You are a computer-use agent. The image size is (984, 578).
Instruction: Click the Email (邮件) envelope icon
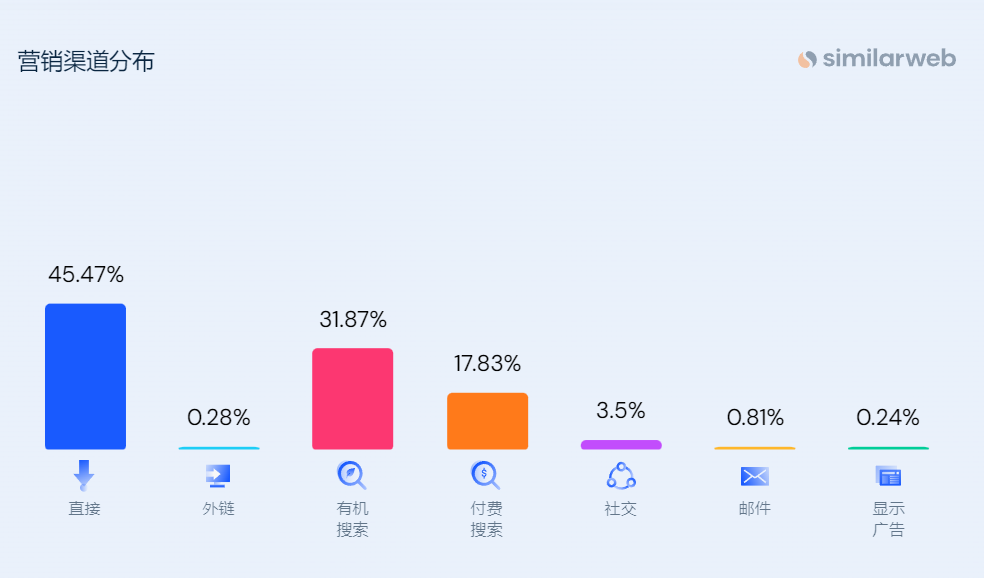tap(755, 476)
